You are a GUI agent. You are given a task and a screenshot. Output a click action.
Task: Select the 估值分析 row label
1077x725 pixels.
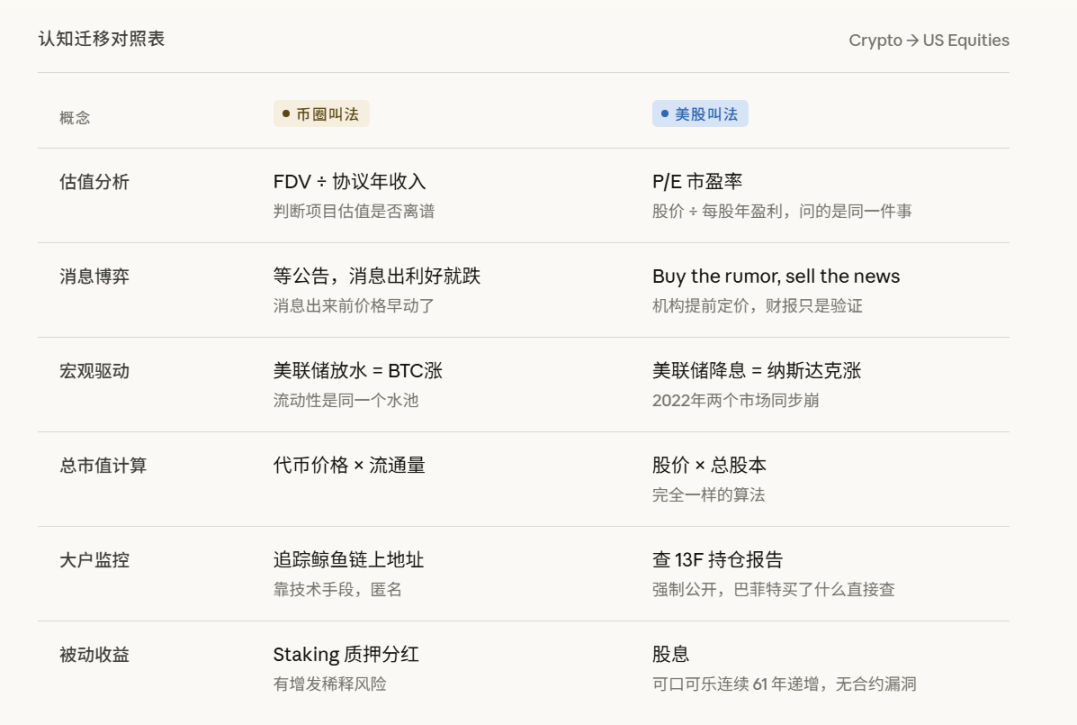tap(94, 182)
